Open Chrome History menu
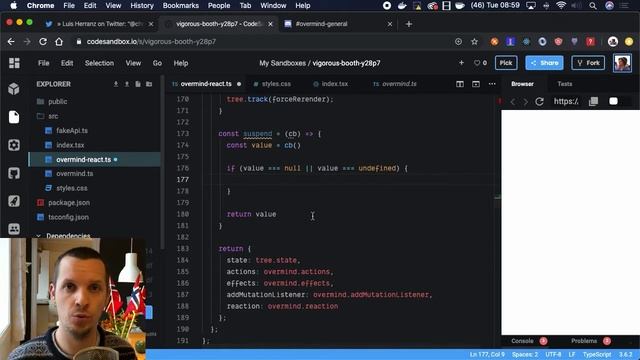640x360 pixels. 142,6
